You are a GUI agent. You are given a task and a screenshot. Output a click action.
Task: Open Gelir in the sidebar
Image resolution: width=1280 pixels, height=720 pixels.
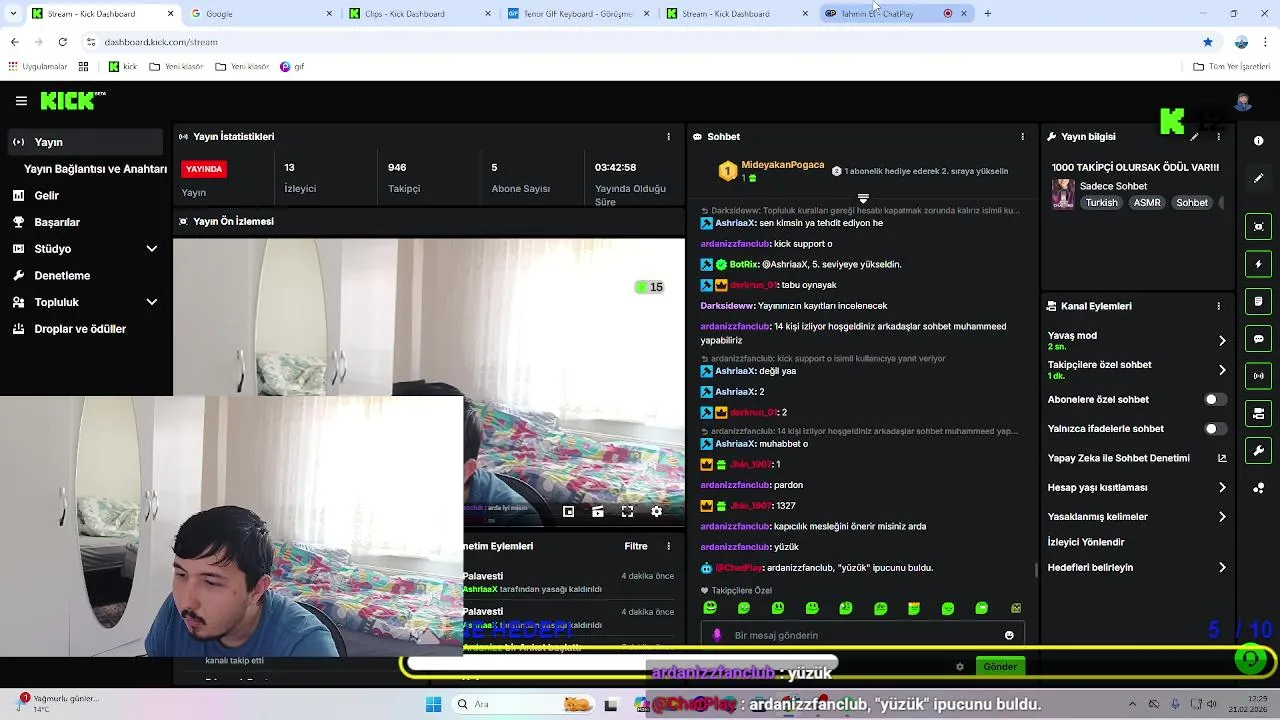coord(85,196)
